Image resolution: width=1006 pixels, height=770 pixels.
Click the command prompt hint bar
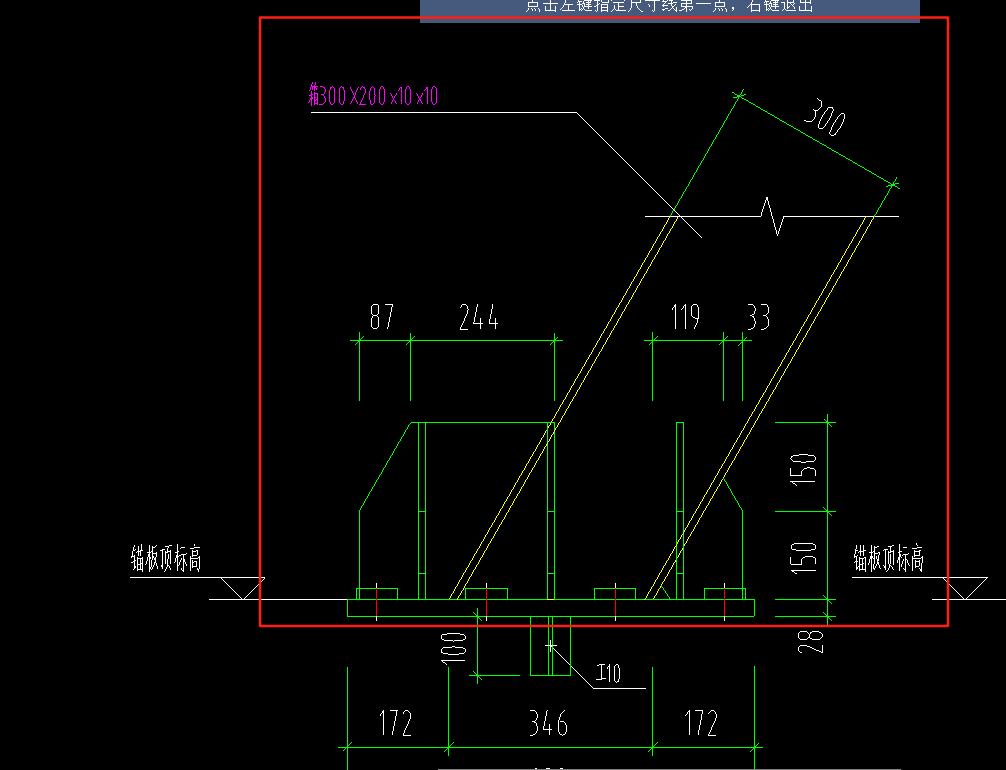(x=670, y=11)
